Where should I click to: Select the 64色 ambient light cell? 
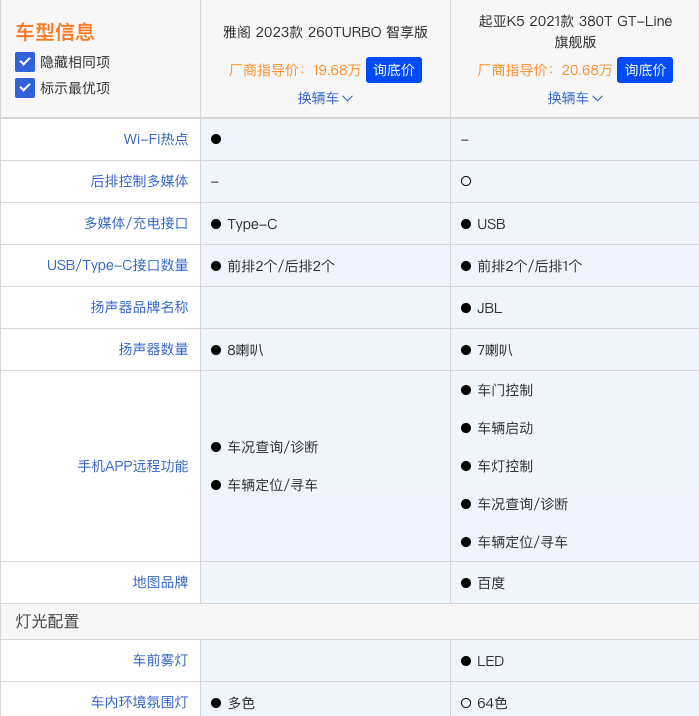[492, 703]
